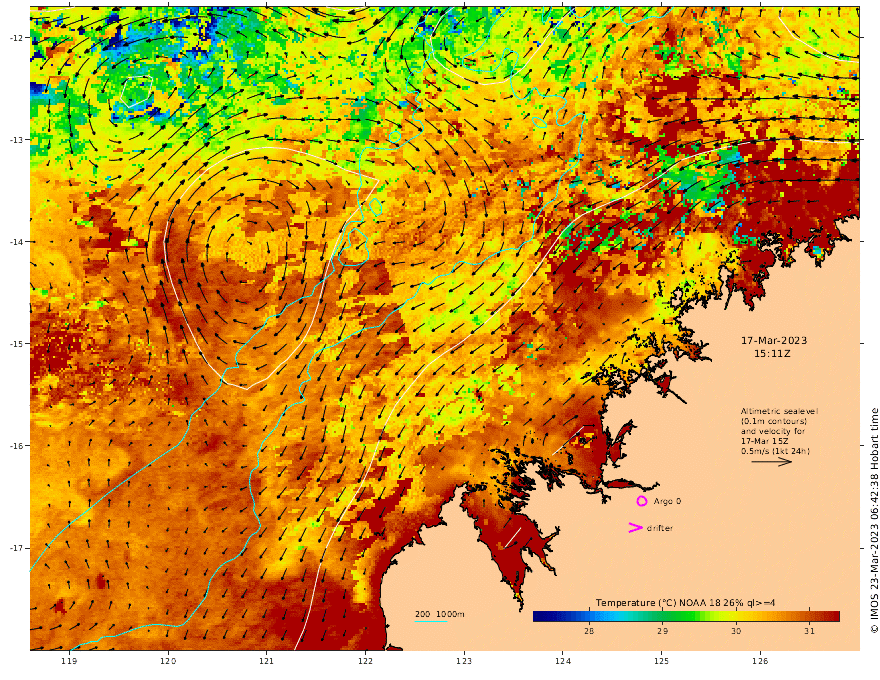Click the 'drifter' legend label
This screenshot has height=680, width=880.
(x=659, y=528)
